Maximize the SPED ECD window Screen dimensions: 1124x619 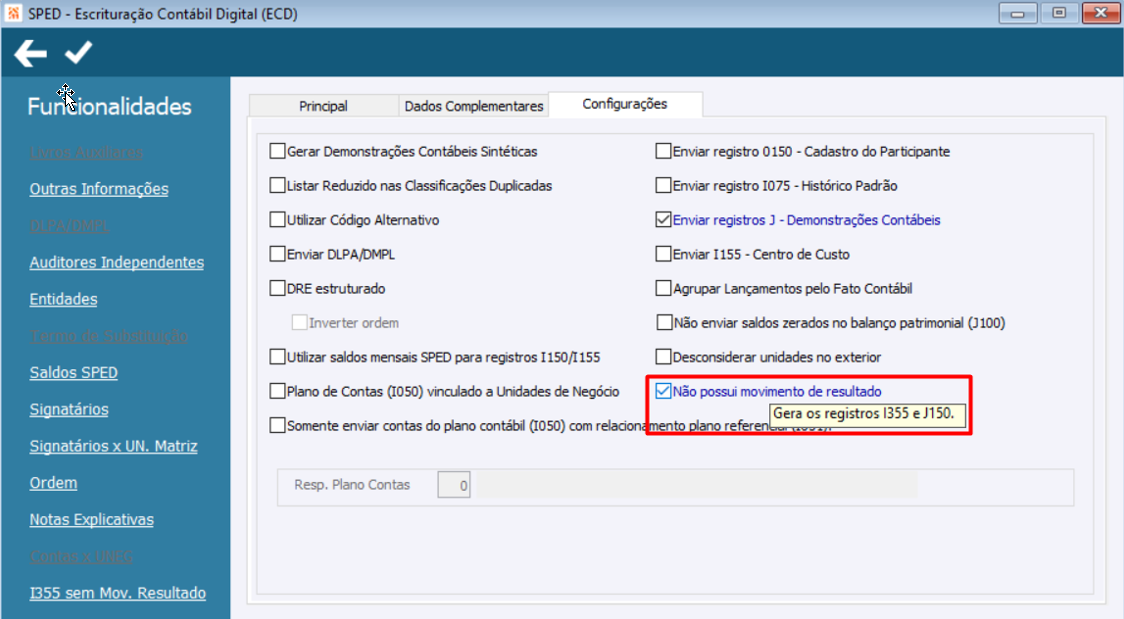(1059, 13)
